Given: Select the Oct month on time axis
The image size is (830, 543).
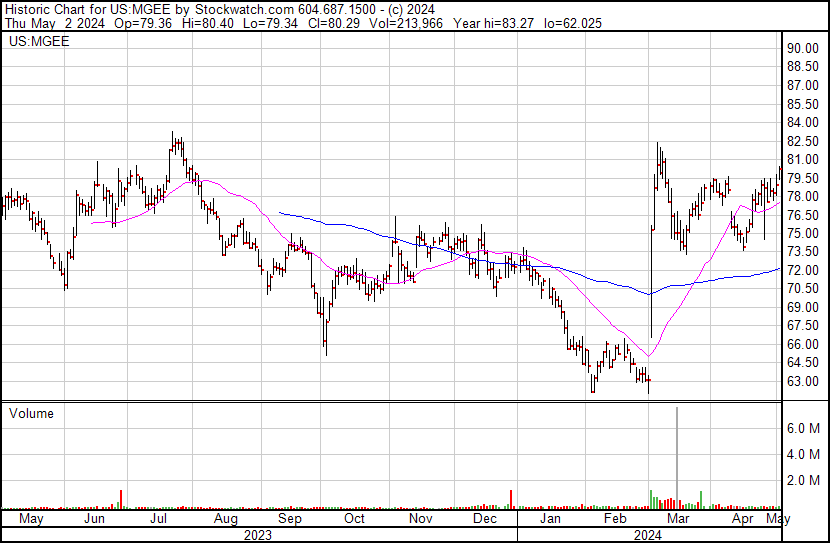Looking at the screenshot, I should coord(354,520).
